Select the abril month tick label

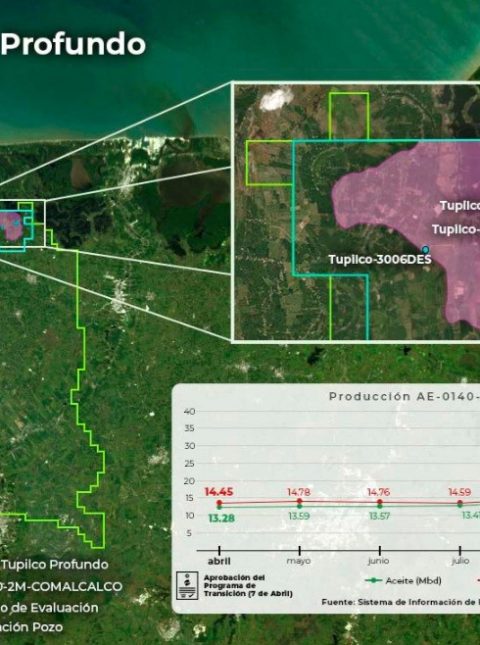[219, 561]
